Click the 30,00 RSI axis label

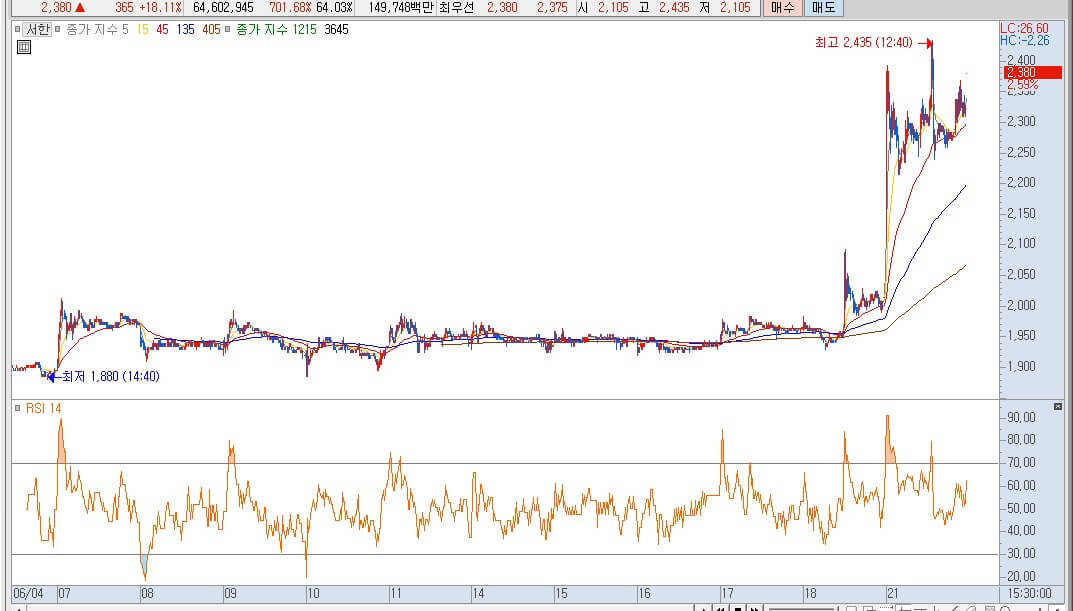click(1021, 553)
